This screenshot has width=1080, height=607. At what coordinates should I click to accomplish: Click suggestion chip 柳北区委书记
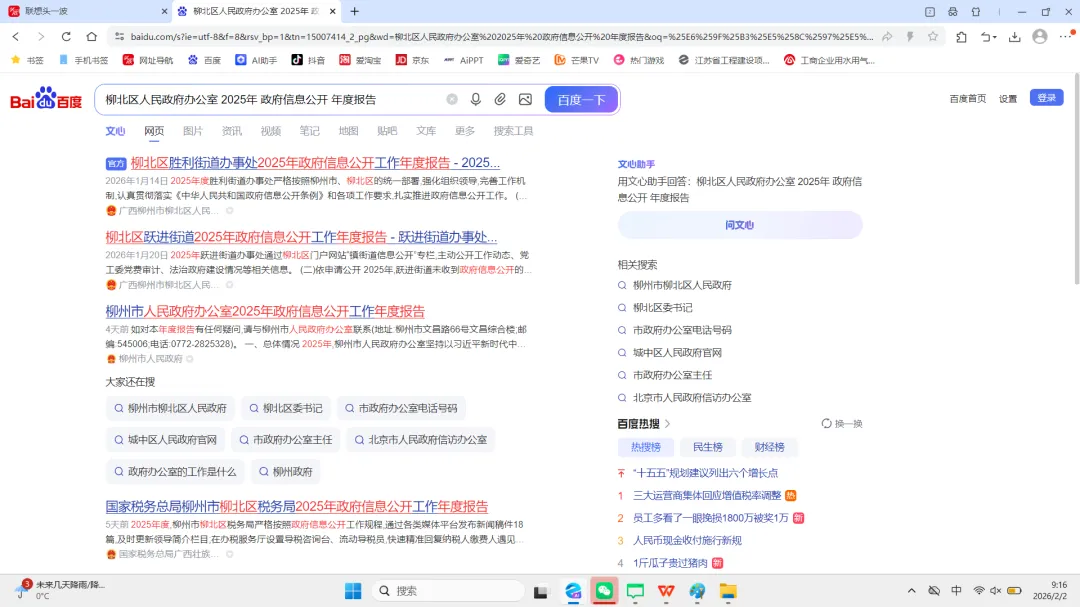(285, 409)
